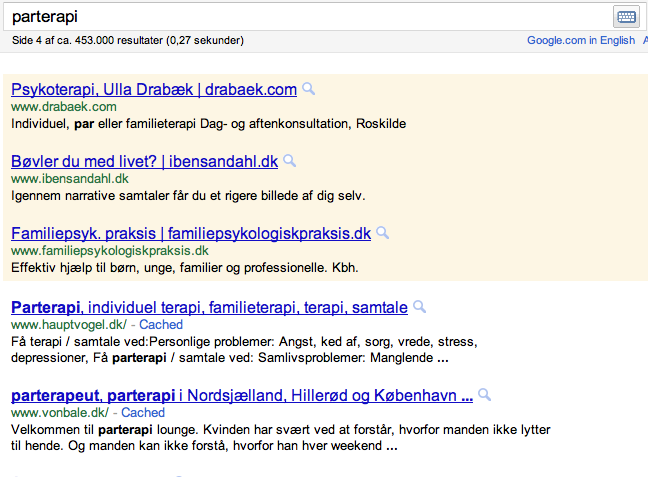Click preview magnifier beside Parterapi, individuel terapi result
This screenshot has height=477, width=648.
pos(420,307)
